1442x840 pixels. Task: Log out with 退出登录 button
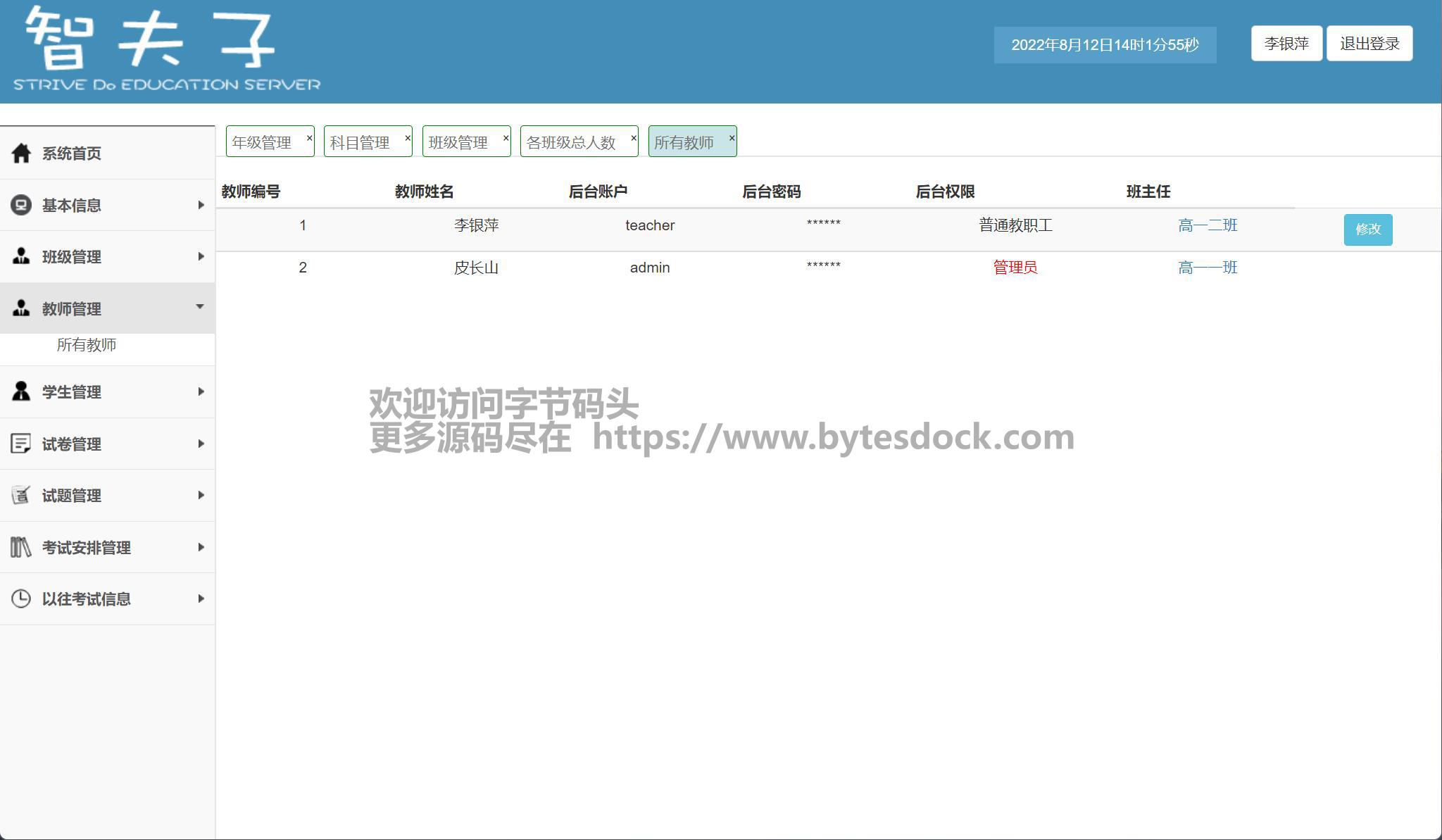tap(1369, 44)
